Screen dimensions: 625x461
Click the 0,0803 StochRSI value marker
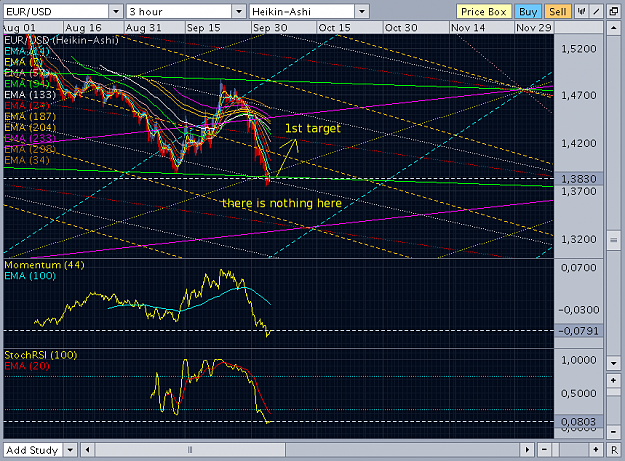pyautogui.click(x=578, y=422)
